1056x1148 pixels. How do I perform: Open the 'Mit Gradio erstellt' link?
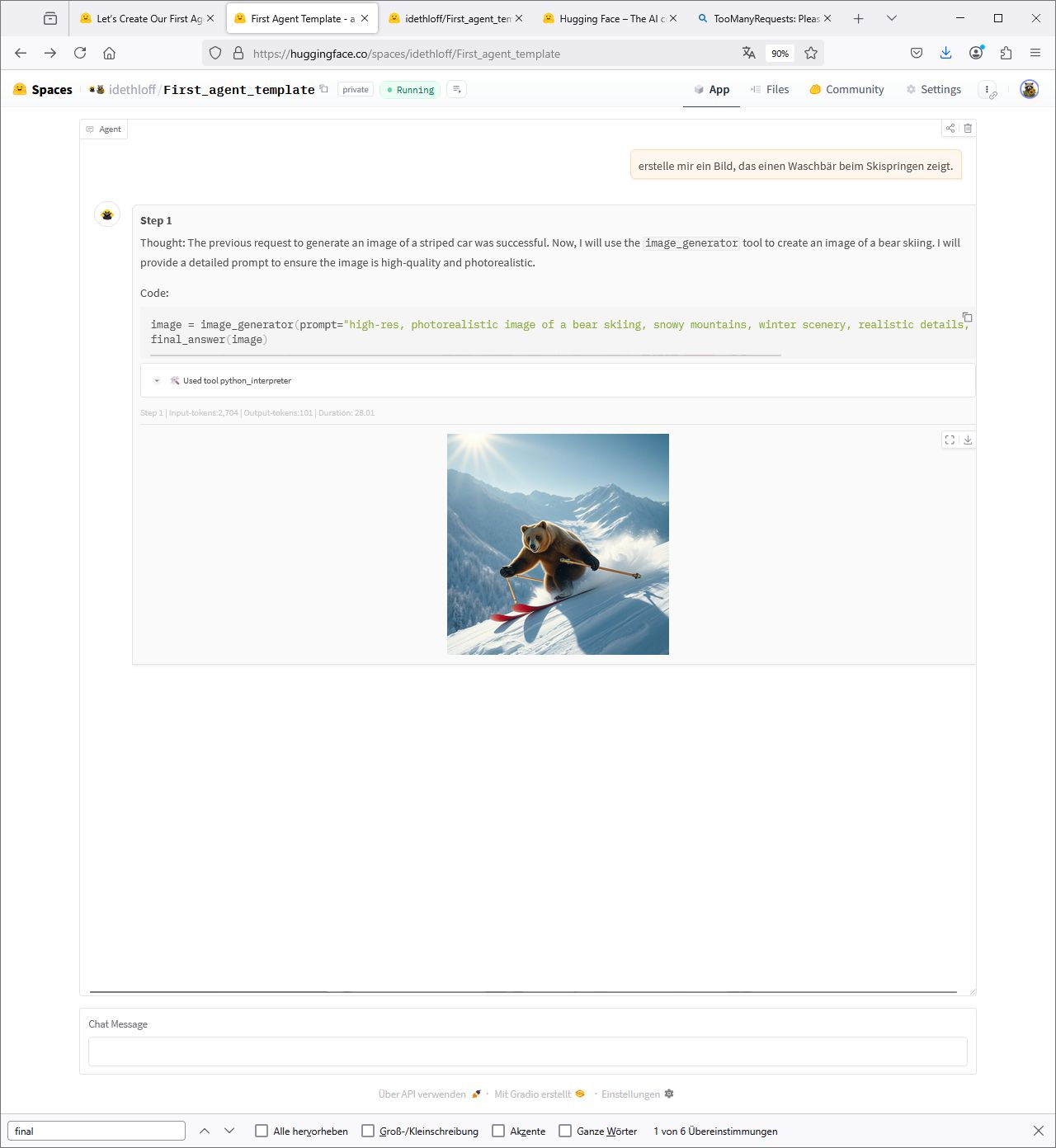click(x=540, y=1094)
